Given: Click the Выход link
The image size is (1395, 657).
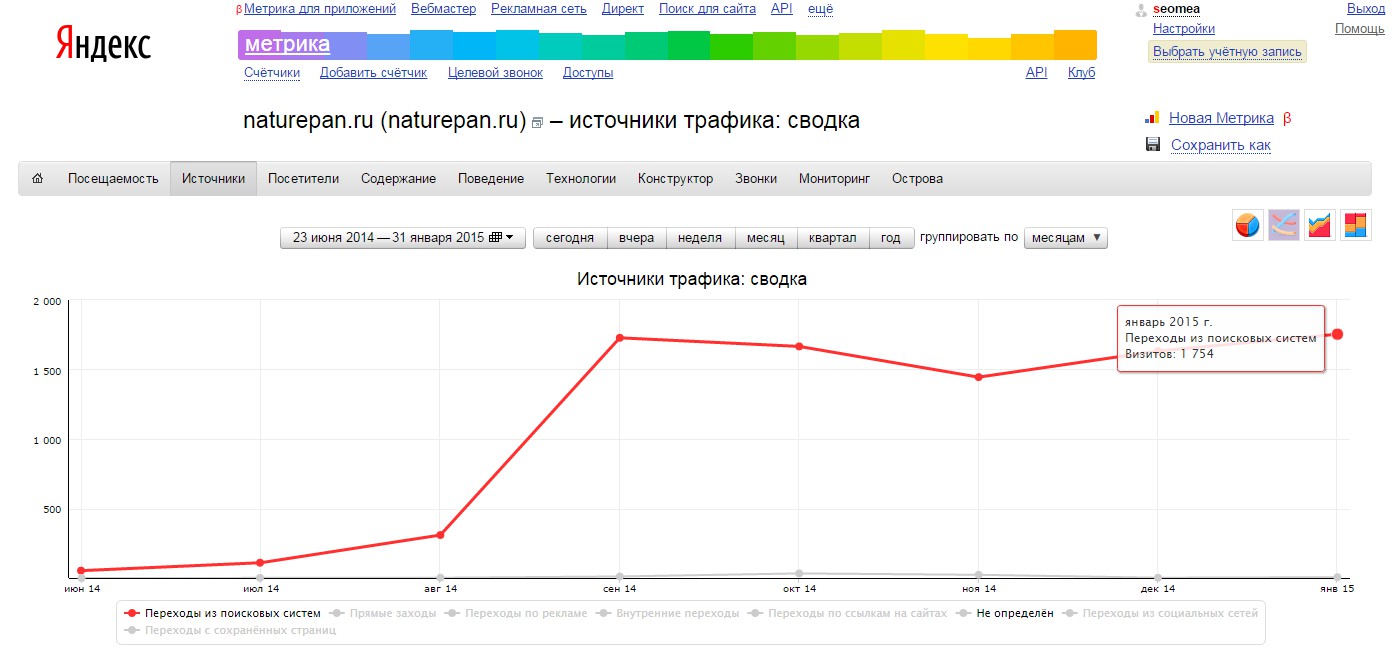Looking at the screenshot, I should (x=1366, y=9).
